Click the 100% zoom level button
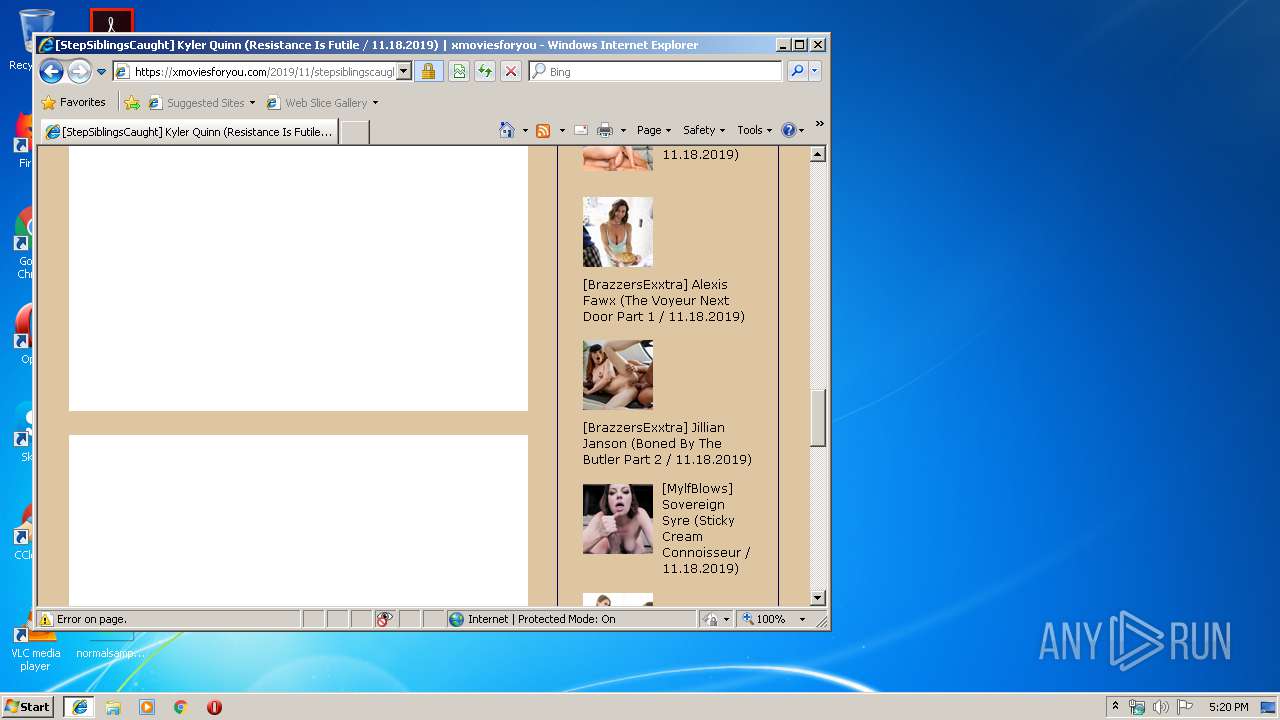The width and height of the screenshot is (1280, 720). point(765,619)
